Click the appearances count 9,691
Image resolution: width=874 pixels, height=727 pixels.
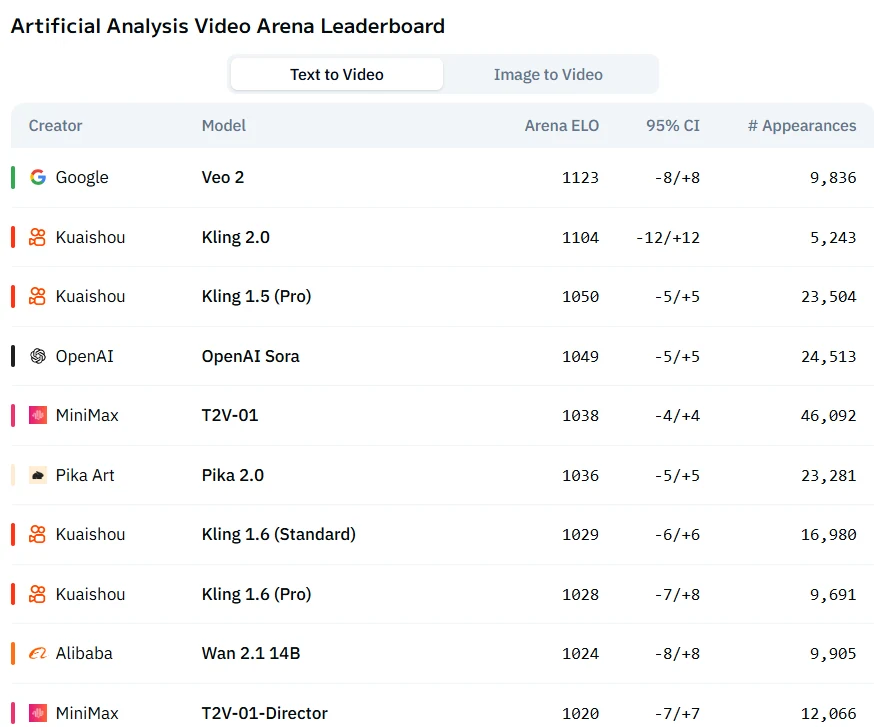pyautogui.click(x=833, y=594)
